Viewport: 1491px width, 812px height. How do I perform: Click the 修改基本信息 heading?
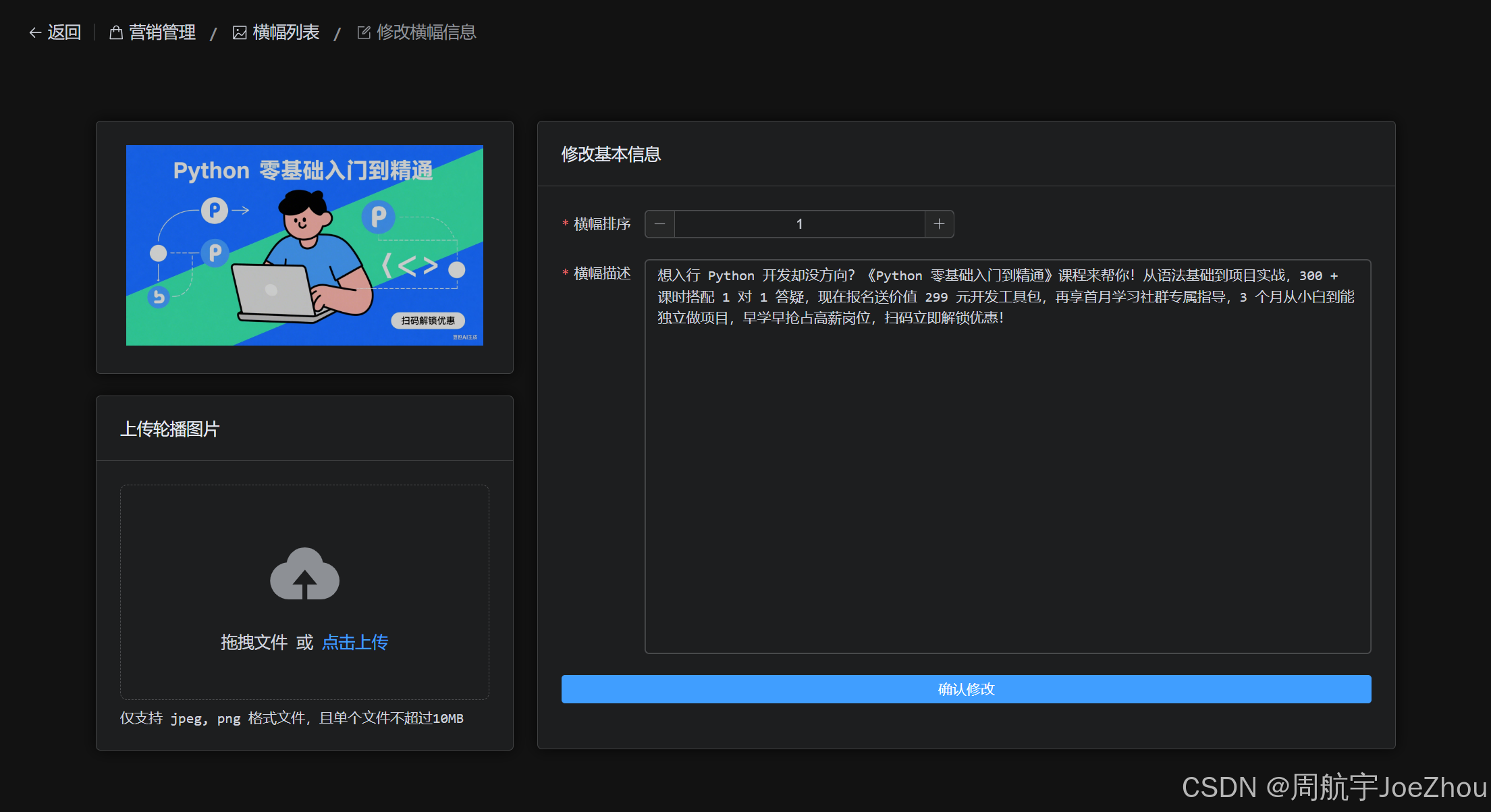tap(611, 155)
